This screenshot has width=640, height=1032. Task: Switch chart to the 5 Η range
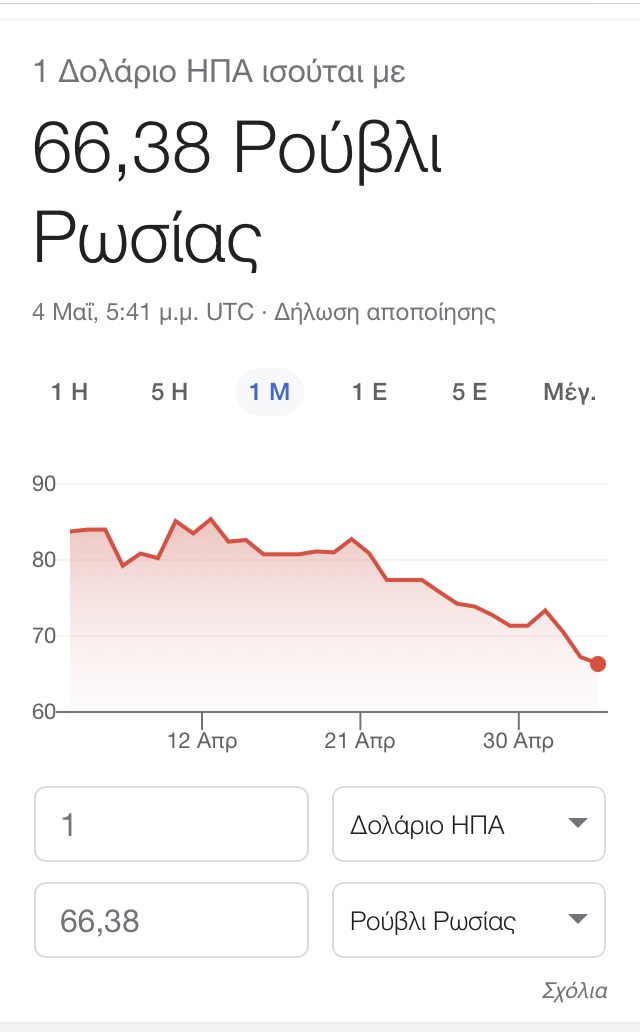170,392
